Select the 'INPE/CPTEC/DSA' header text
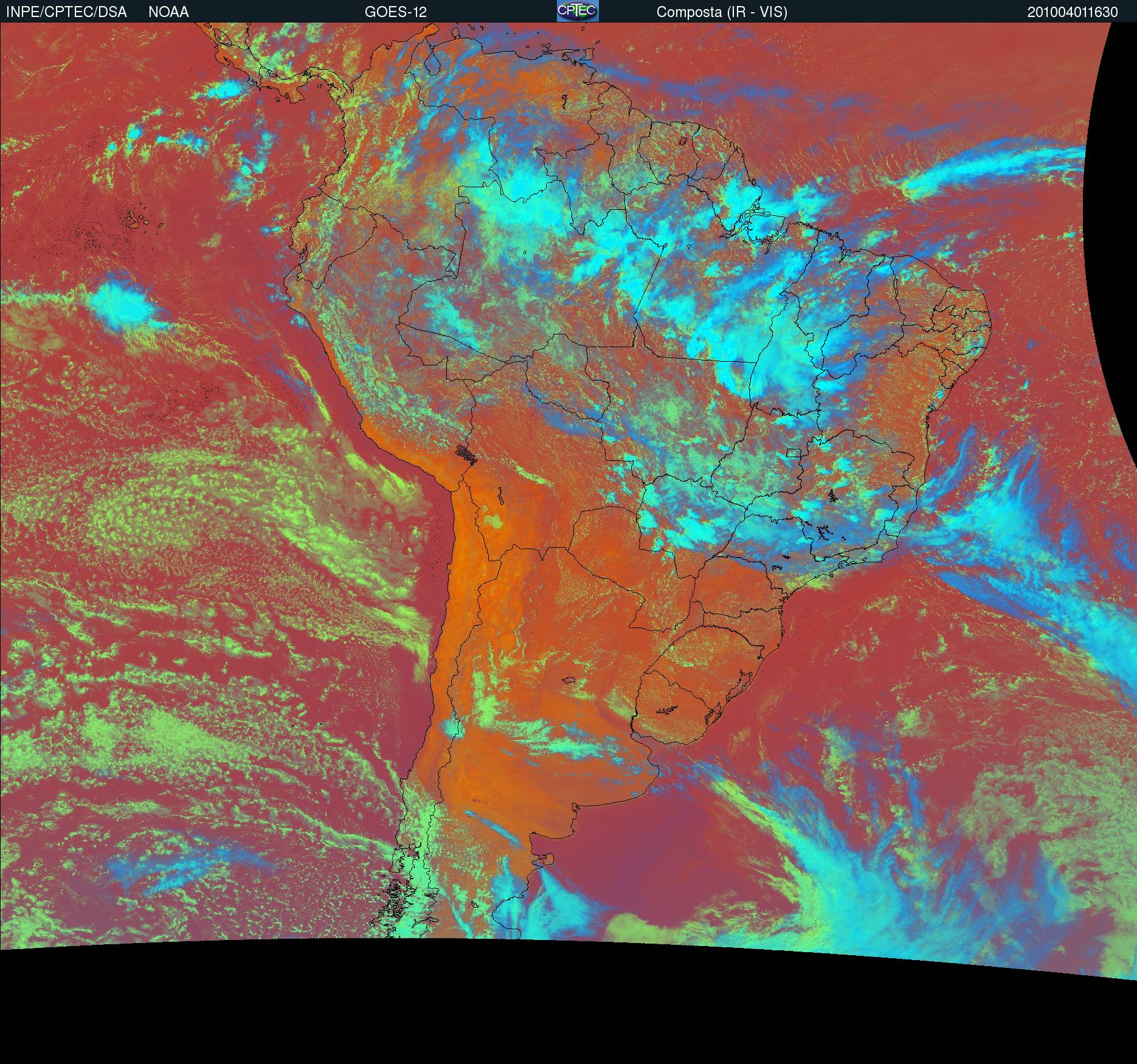 tap(66, 12)
